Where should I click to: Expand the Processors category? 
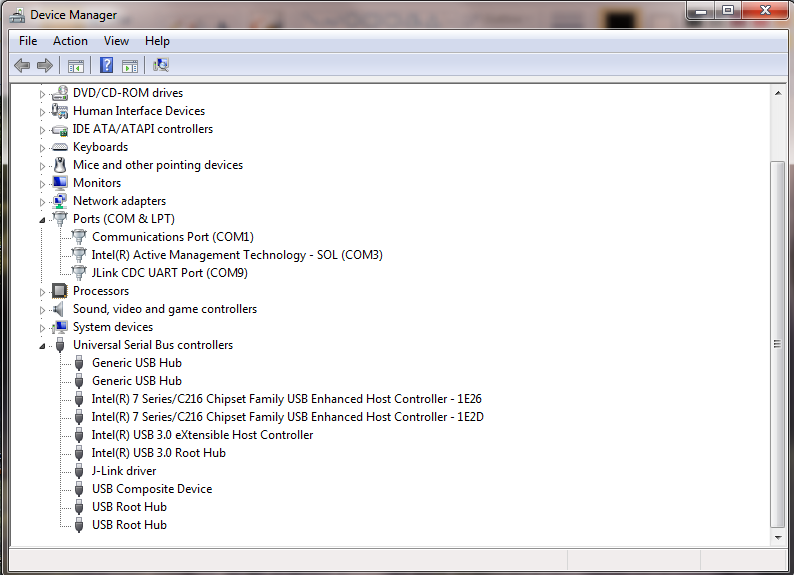pyautogui.click(x=43, y=291)
